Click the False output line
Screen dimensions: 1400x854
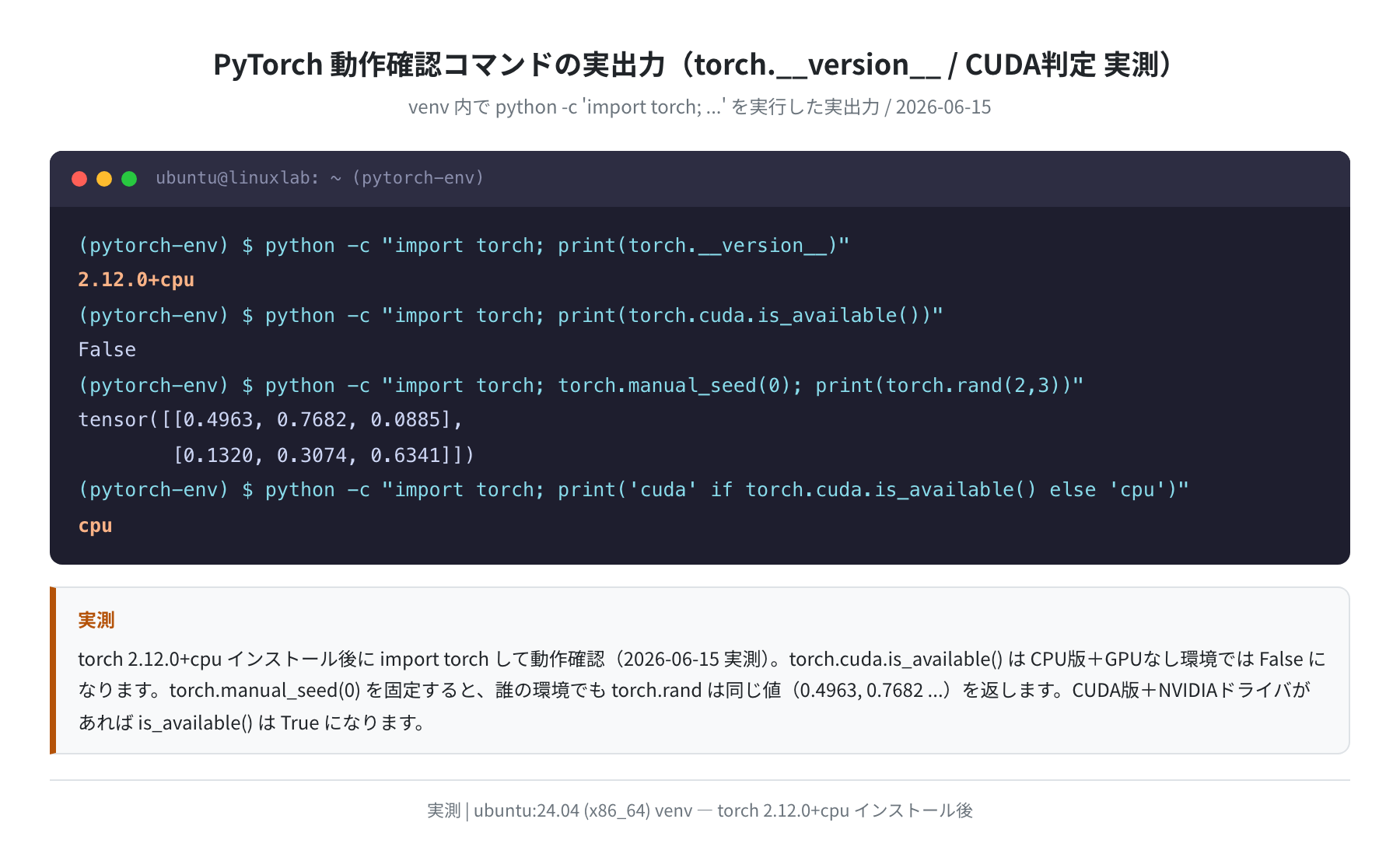tap(107, 350)
